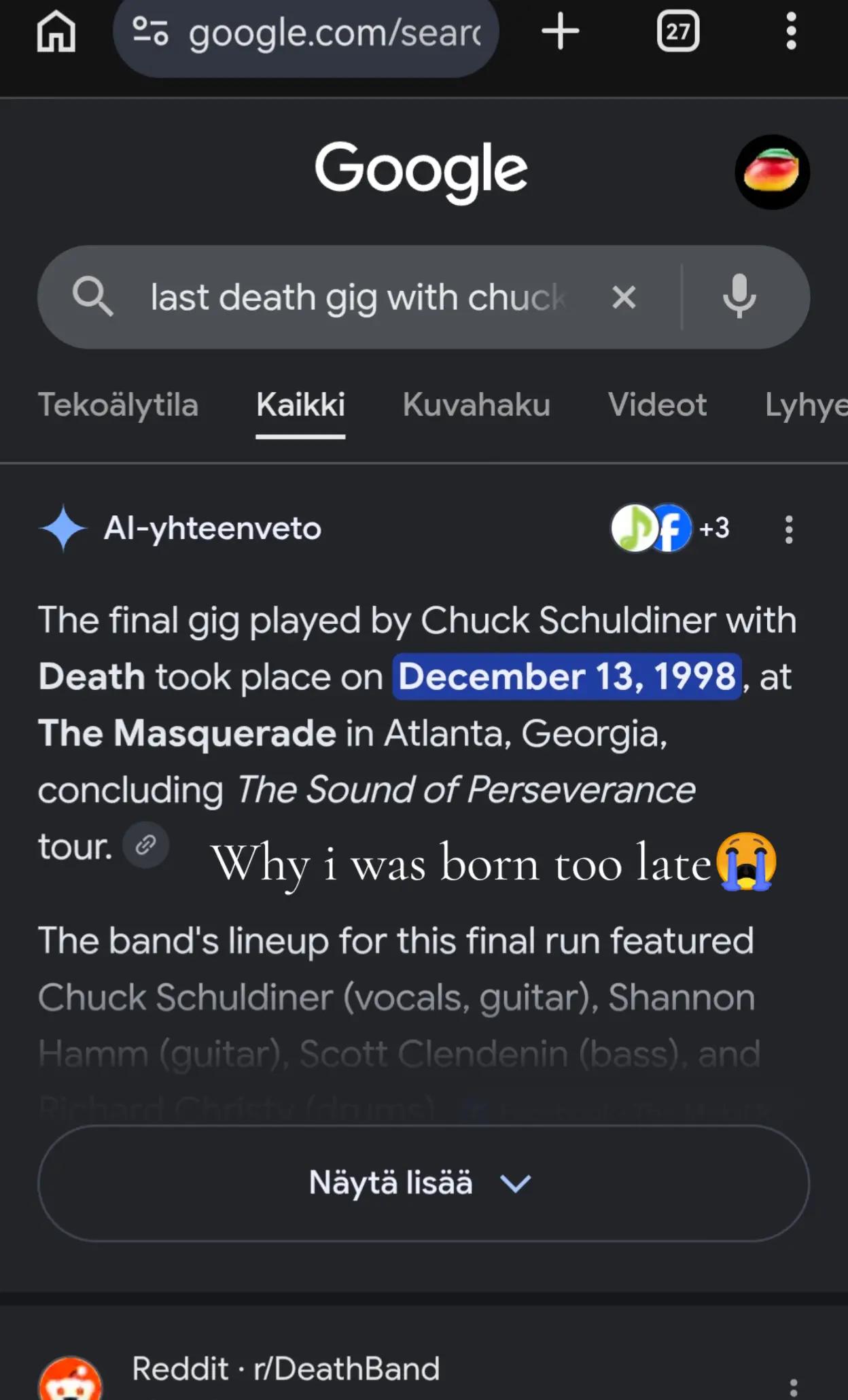Open a new tab with plus icon
The height and width of the screenshot is (1400, 848).
(560, 31)
